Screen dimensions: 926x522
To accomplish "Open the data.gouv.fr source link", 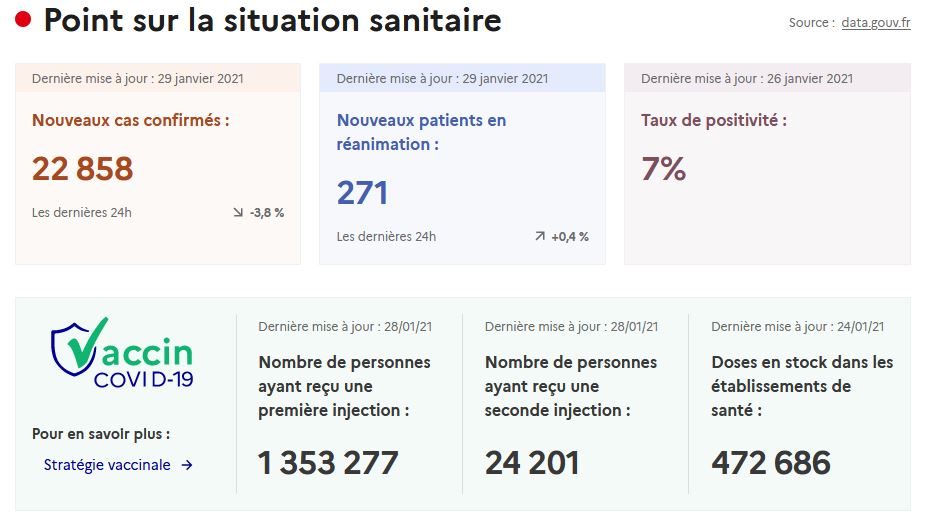I will (876, 22).
